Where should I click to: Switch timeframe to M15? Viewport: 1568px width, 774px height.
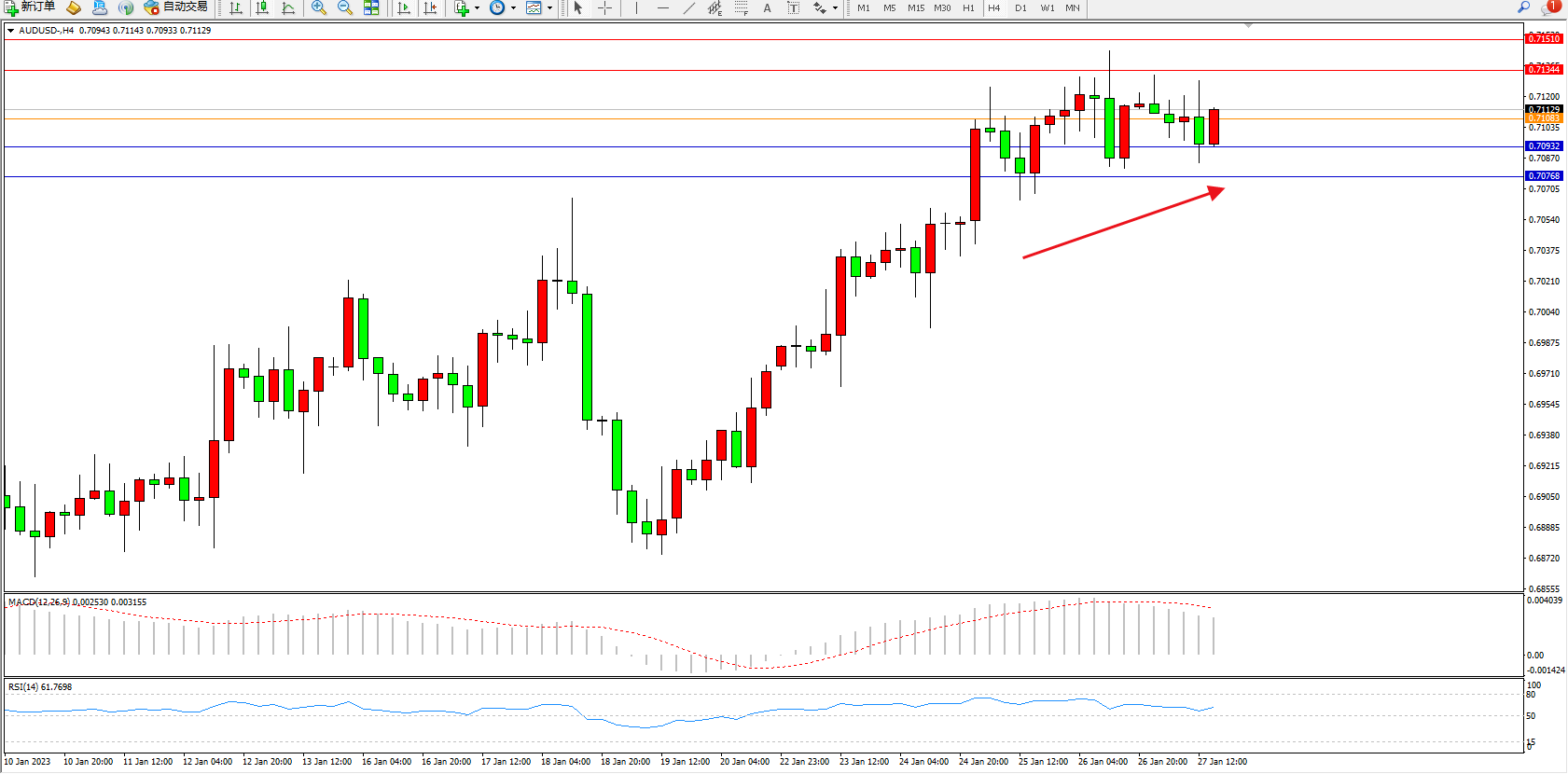click(916, 7)
